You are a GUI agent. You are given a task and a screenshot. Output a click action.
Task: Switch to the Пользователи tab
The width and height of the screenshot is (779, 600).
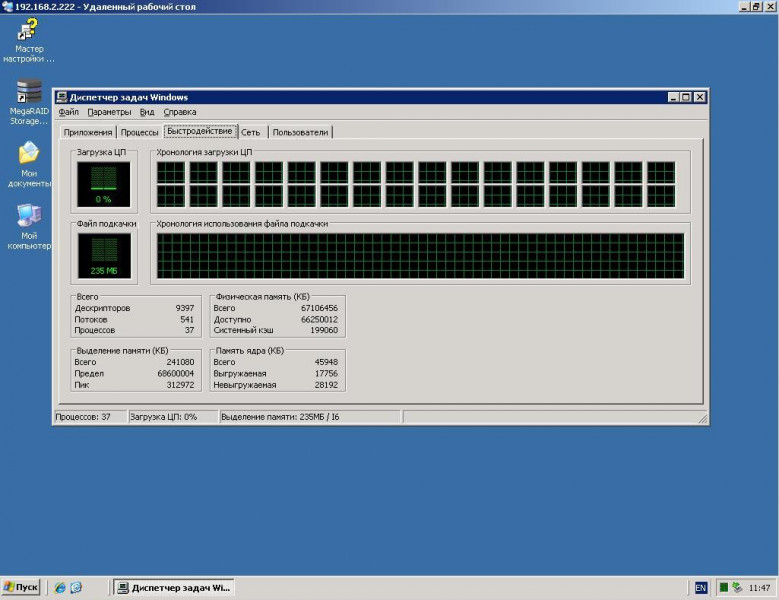[x=301, y=132]
